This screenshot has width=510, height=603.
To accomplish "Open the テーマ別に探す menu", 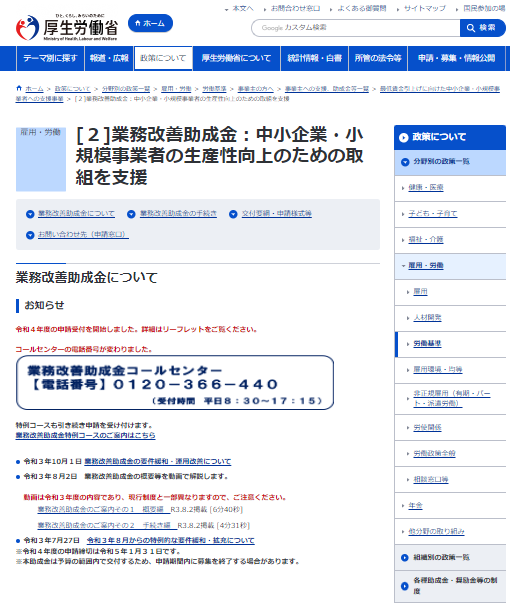I will pos(50,58).
